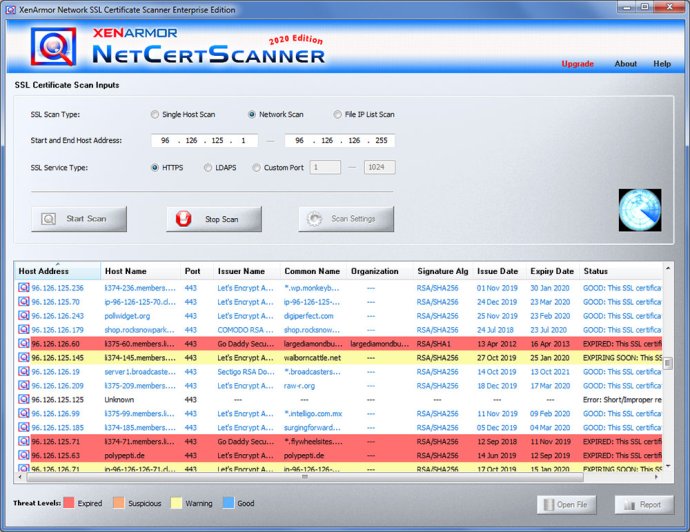Click the row icon for 96.126.125.63
The height and width of the screenshot is (532, 690).
click(x=23, y=455)
